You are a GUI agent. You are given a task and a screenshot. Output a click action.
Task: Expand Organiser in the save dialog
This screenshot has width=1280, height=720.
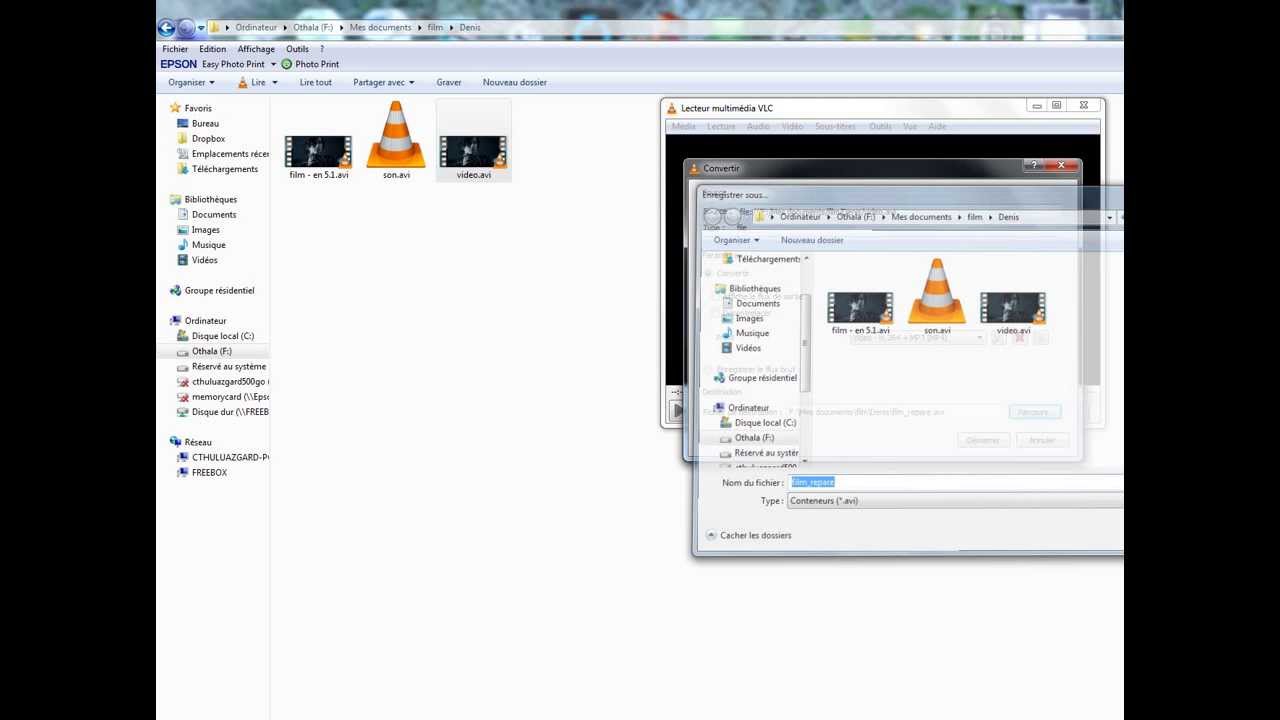click(736, 240)
